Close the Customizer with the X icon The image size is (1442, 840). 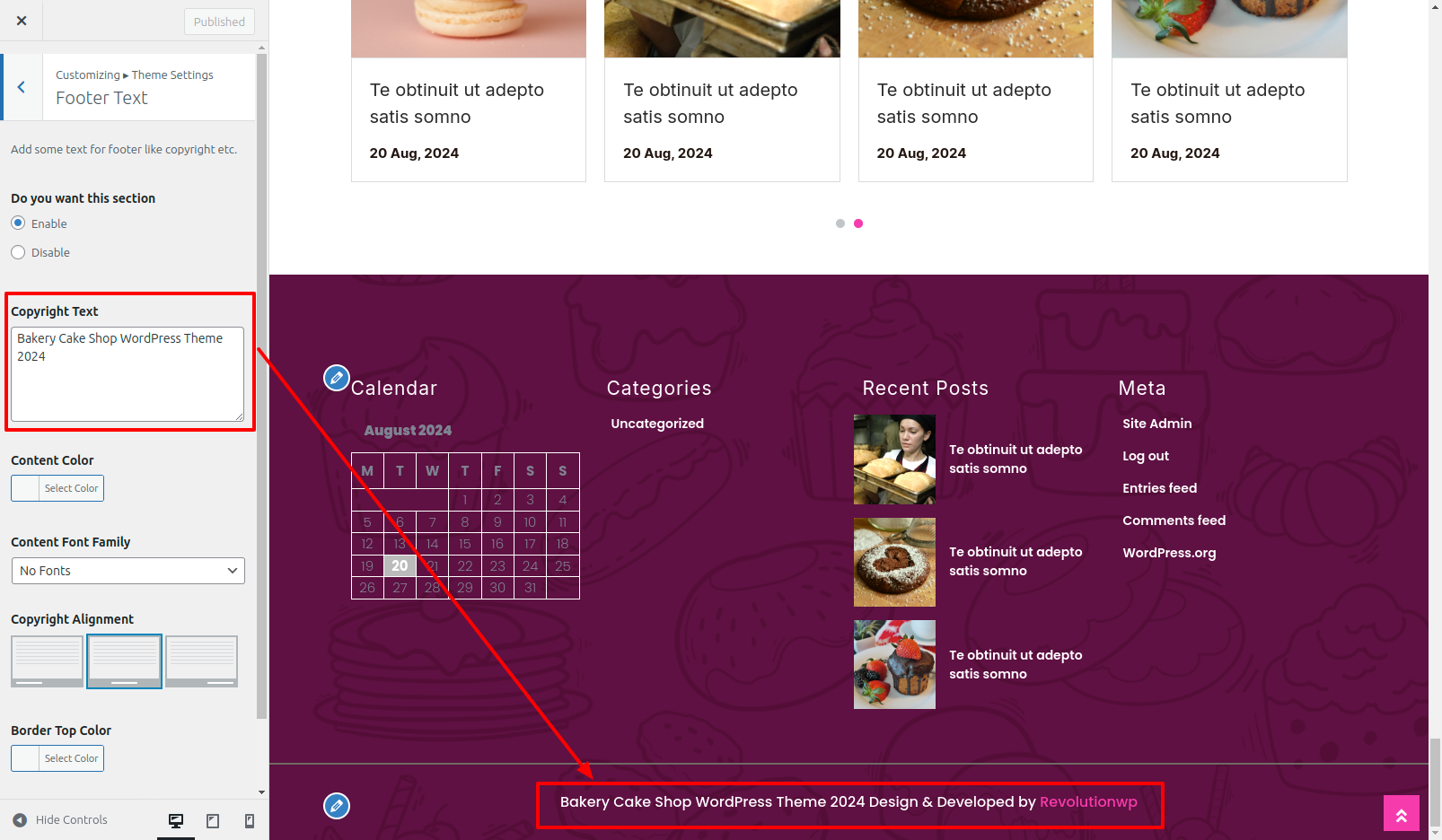(x=22, y=21)
